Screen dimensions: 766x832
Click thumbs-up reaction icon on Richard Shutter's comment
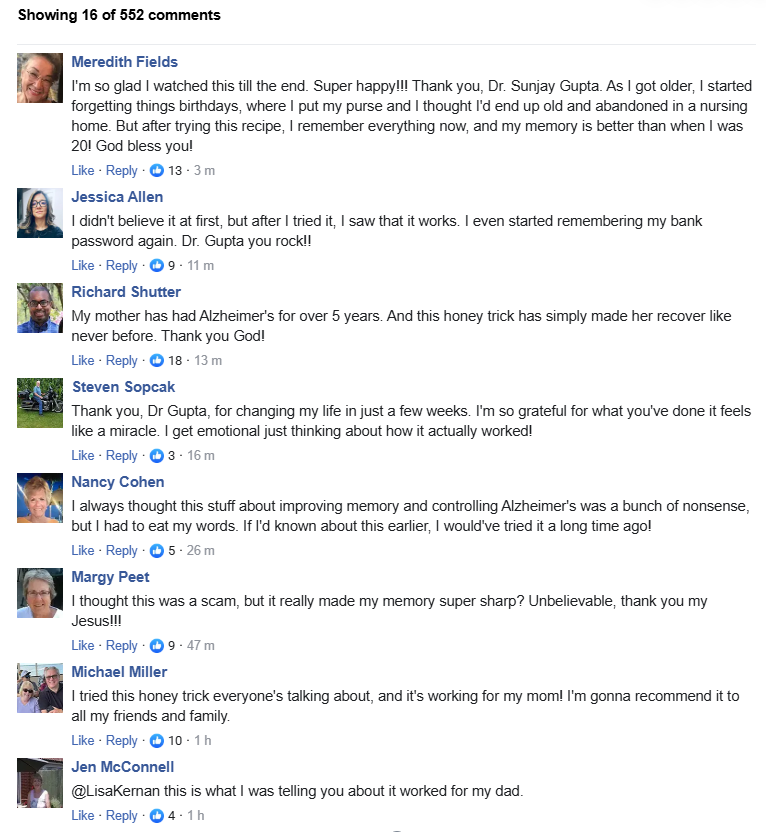click(x=156, y=360)
